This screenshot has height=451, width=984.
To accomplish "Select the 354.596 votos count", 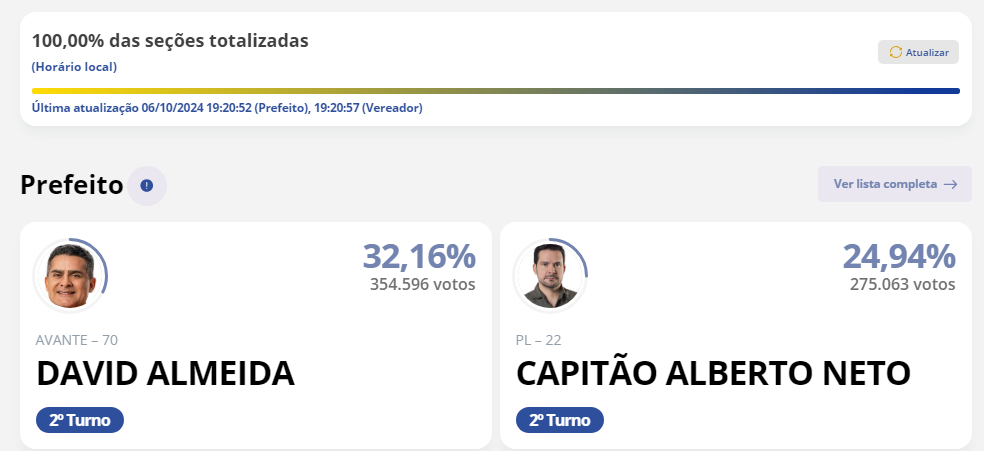I will pos(423,285).
